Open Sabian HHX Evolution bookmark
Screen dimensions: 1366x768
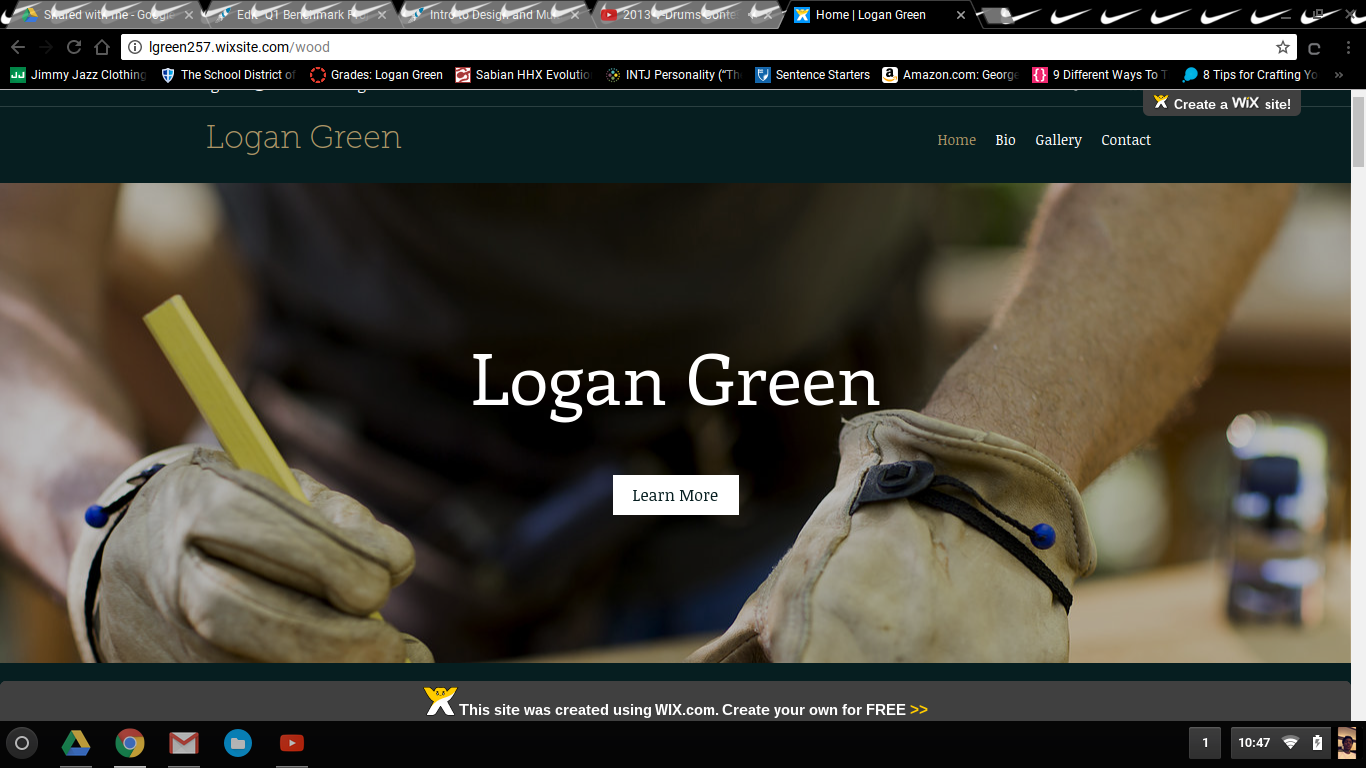[523, 75]
